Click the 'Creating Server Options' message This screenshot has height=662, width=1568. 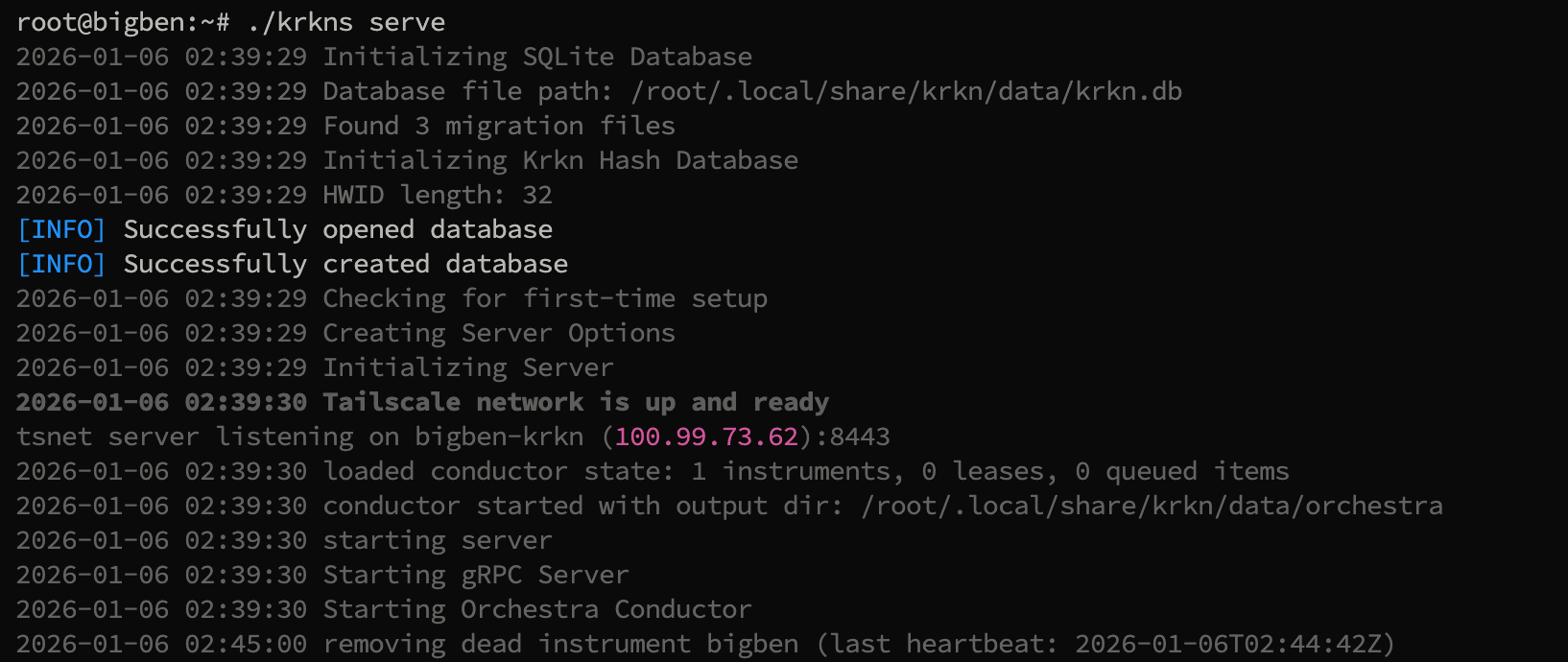point(499,333)
